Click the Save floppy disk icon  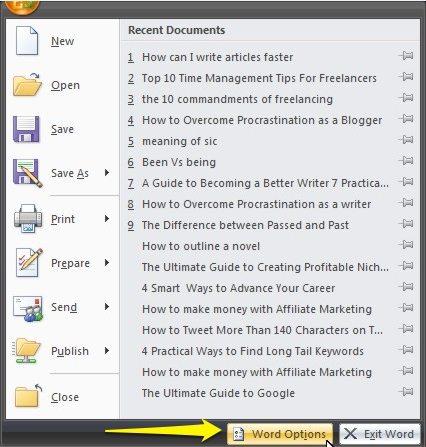(x=26, y=129)
